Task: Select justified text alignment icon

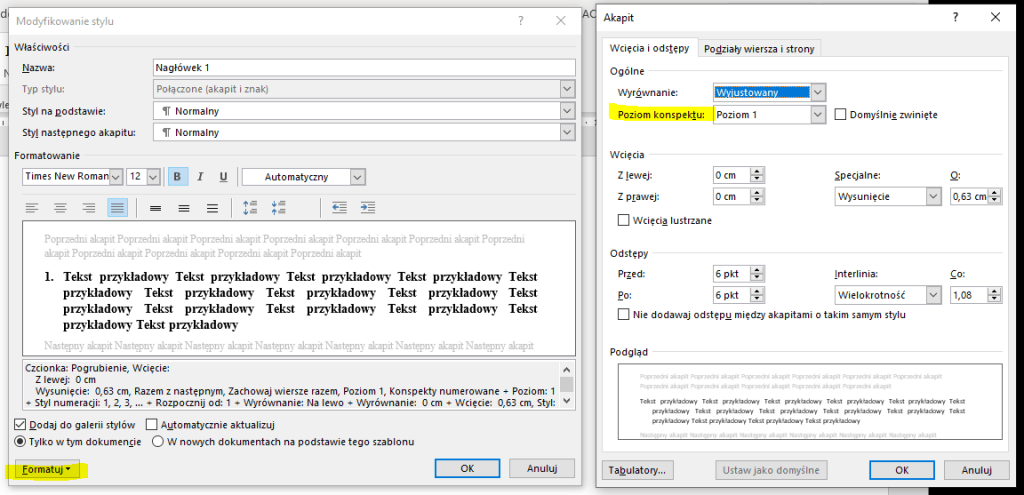Action: [x=117, y=208]
